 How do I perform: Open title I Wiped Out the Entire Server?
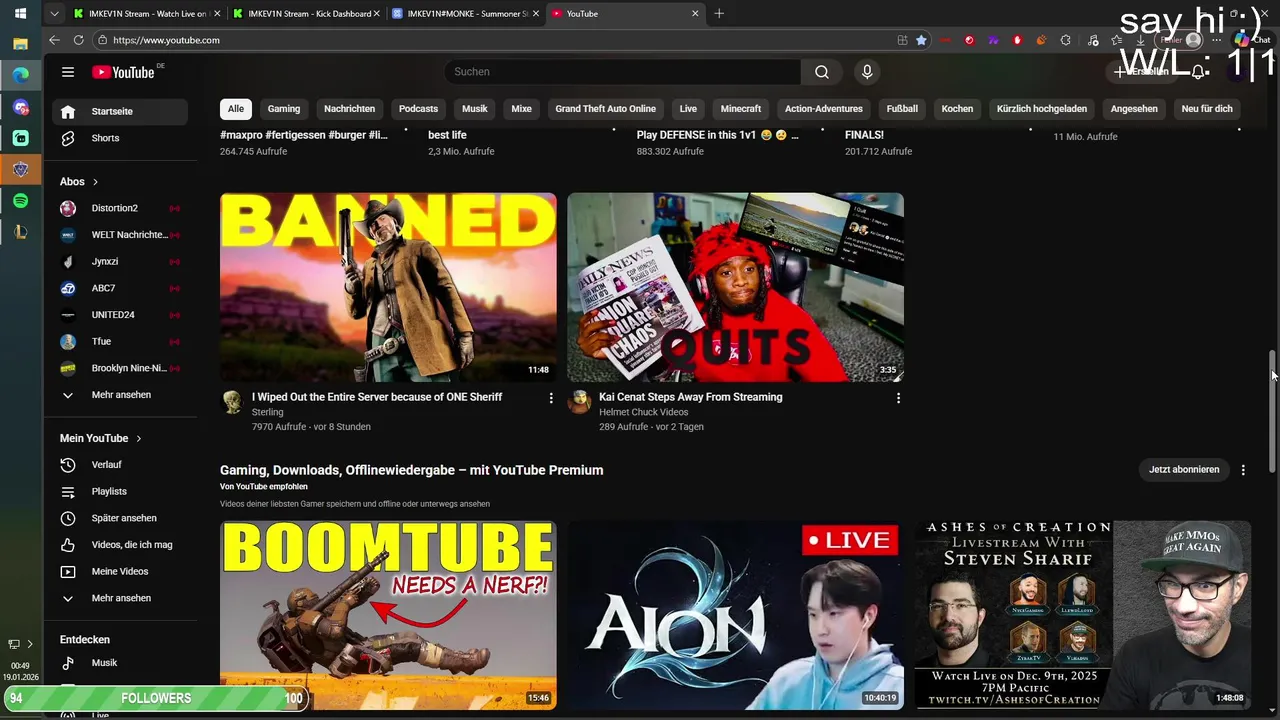(x=377, y=397)
